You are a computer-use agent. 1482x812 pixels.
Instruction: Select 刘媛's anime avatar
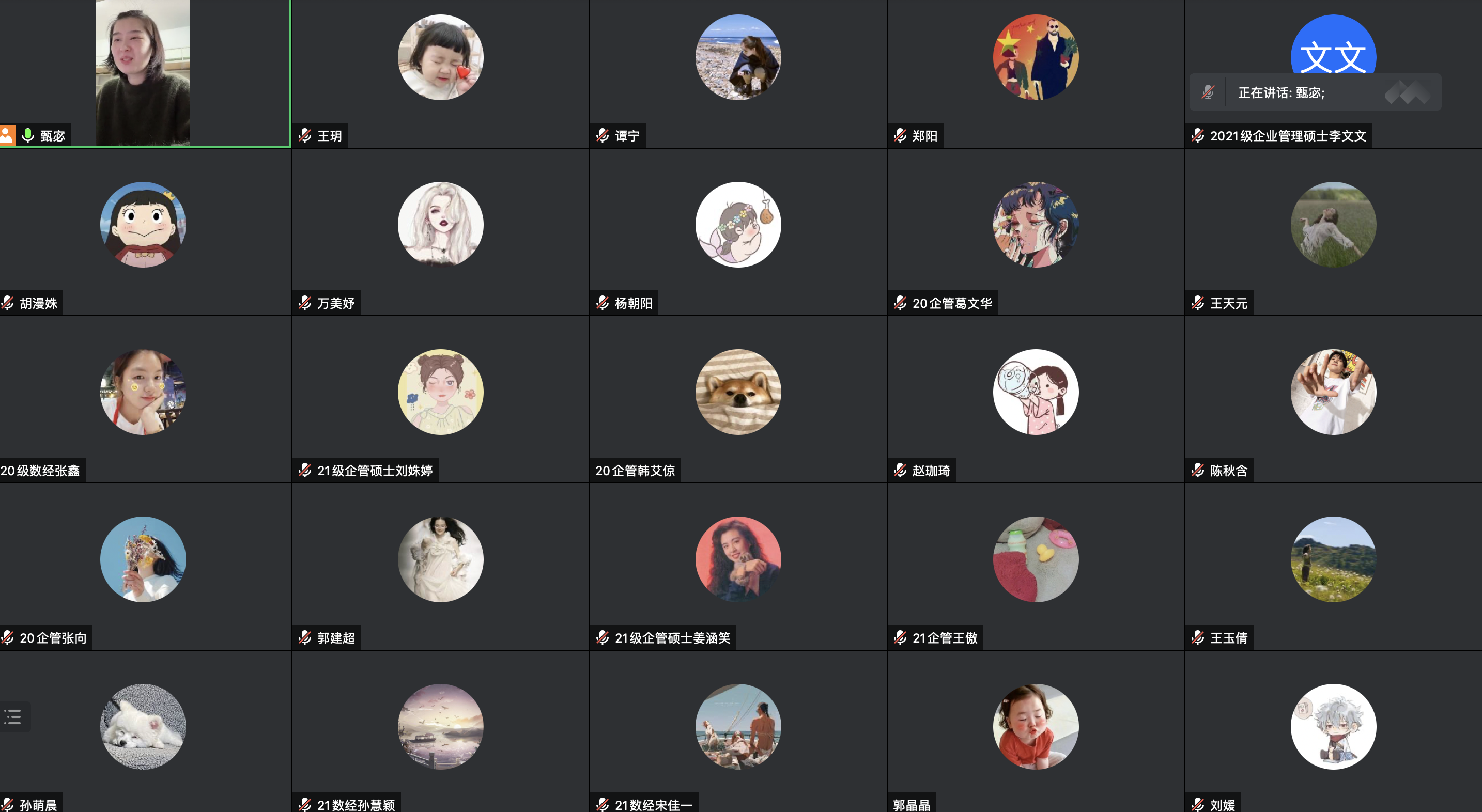click(x=1333, y=726)
